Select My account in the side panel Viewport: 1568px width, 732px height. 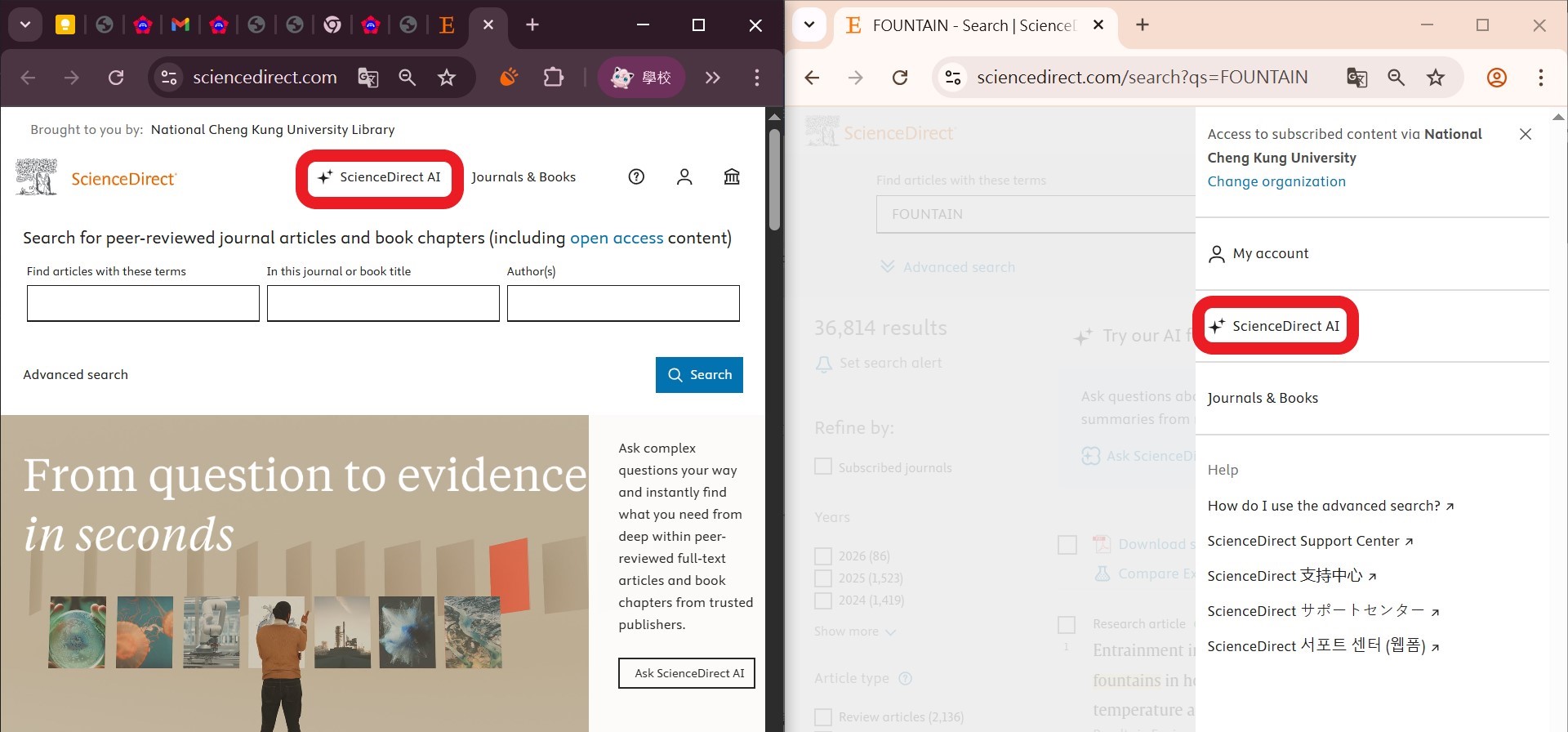1270,253
